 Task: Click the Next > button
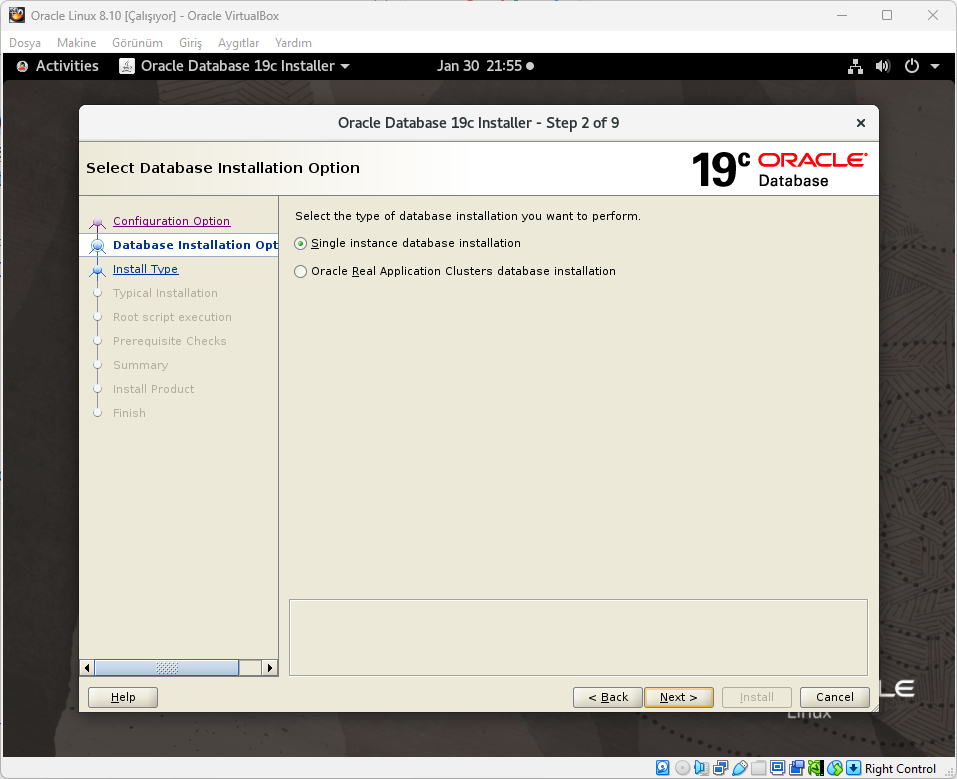pyautogui.click(x=679, y=697)
